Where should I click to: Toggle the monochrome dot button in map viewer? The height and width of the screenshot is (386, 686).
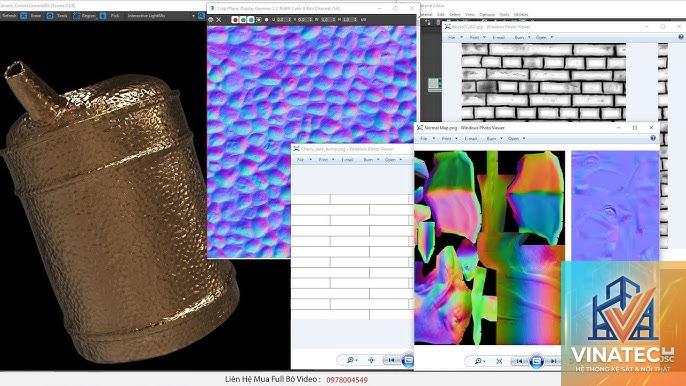(x=266, y=20)
